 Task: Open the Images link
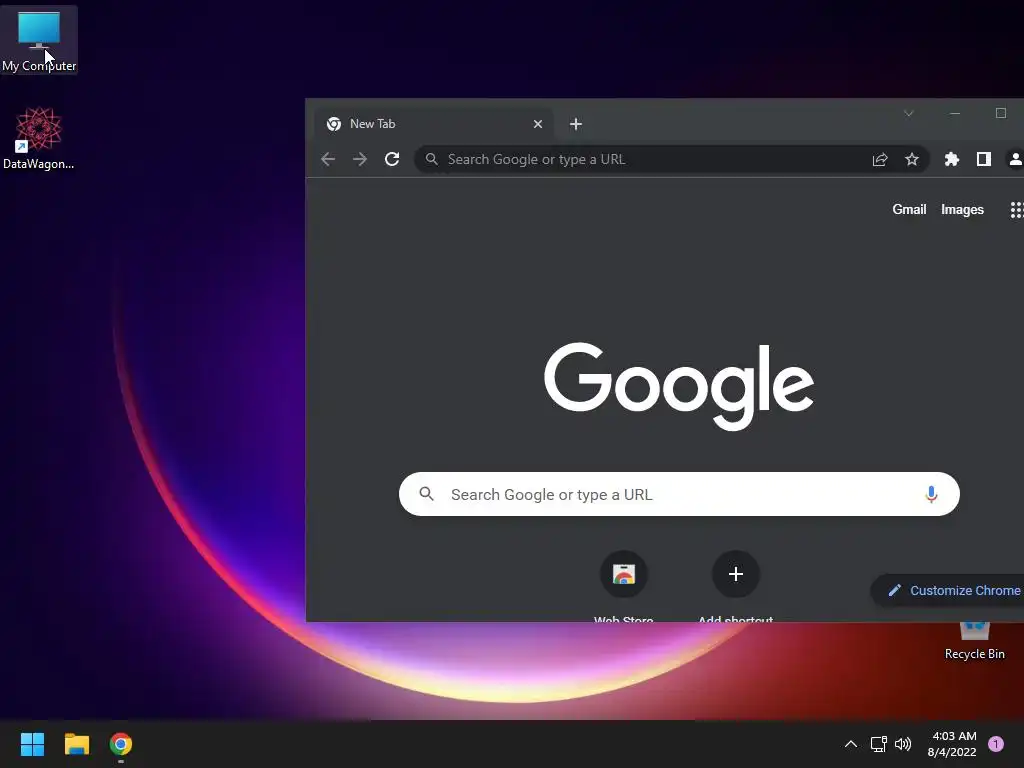[x=962, y=210]
